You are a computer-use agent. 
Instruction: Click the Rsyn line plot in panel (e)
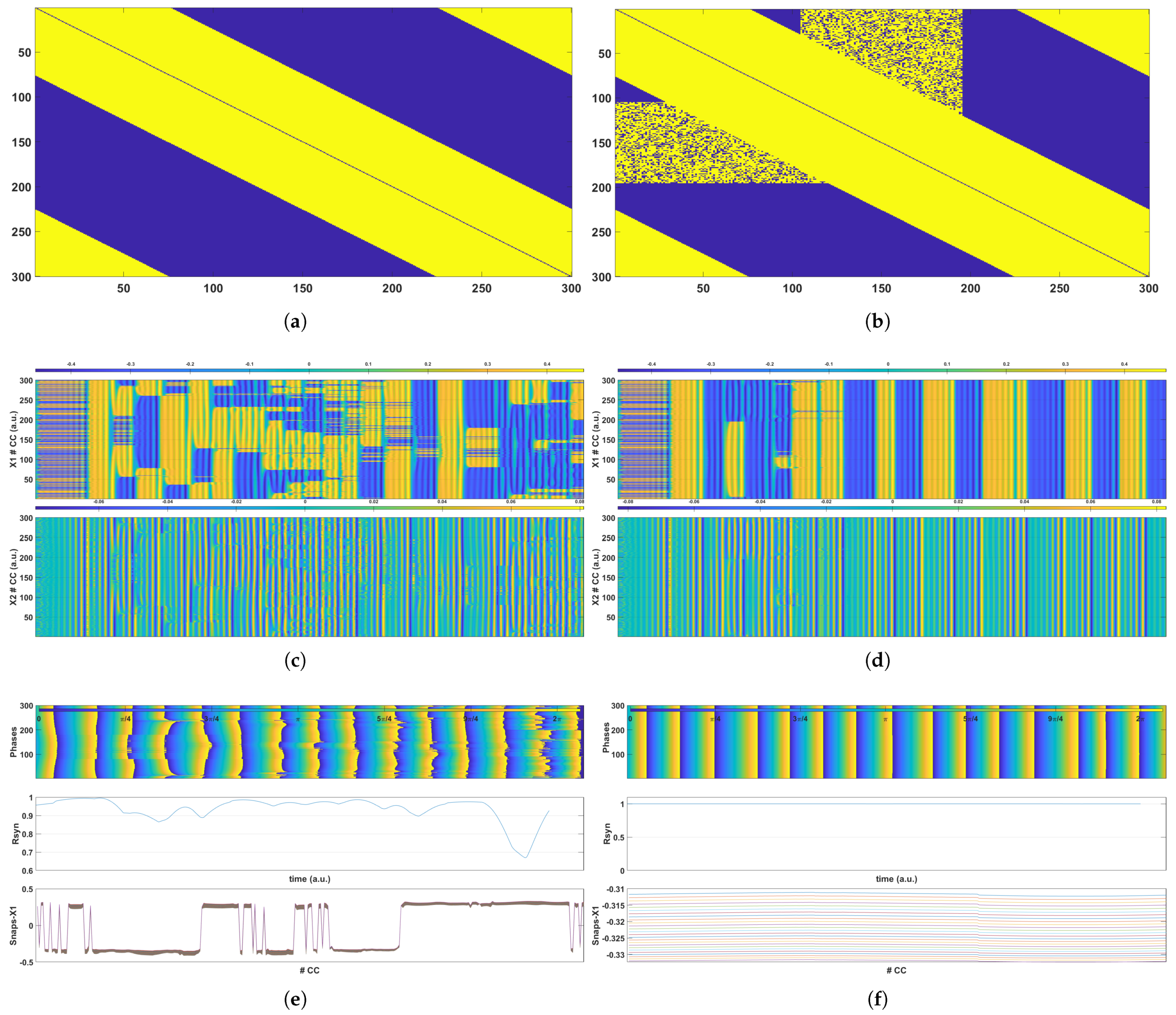tap(309, 833)
